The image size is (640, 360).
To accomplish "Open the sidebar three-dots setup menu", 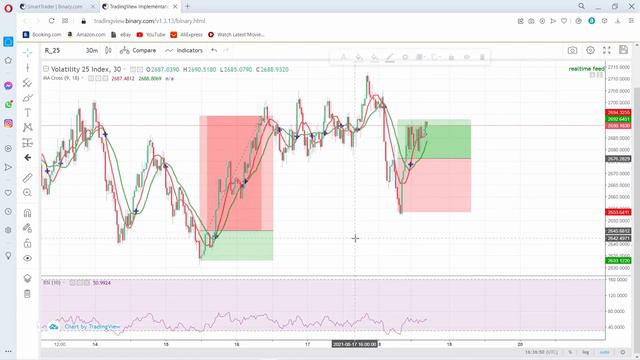I will point(8,351).
